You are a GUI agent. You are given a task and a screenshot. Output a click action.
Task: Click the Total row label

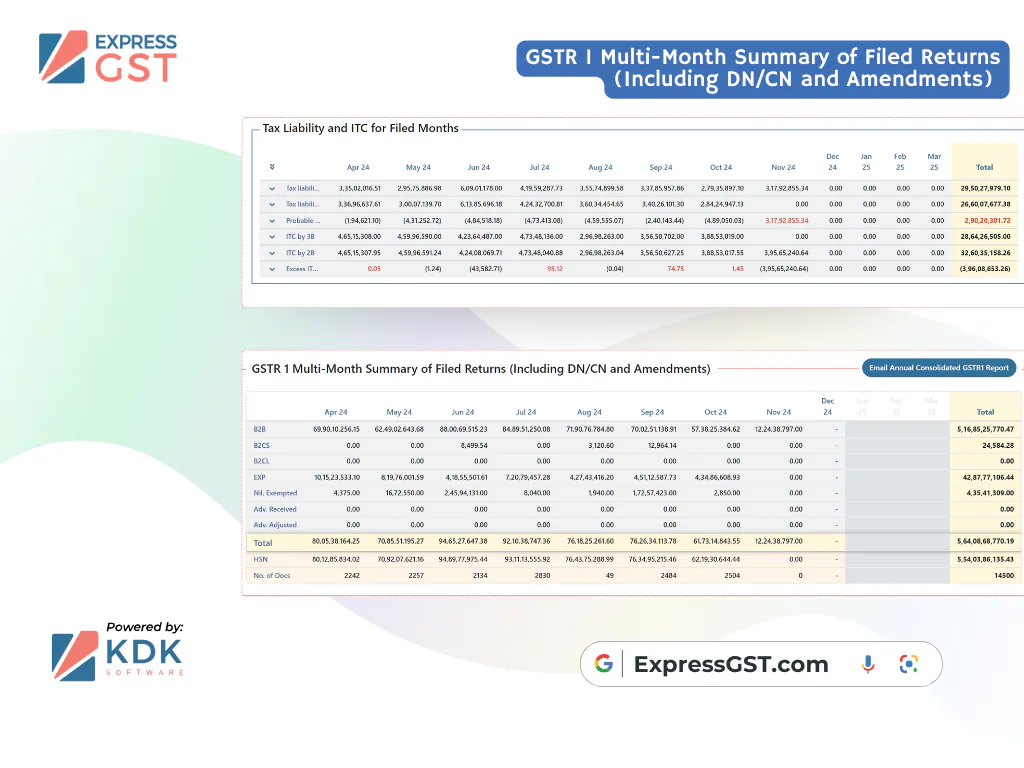(263, 543)
